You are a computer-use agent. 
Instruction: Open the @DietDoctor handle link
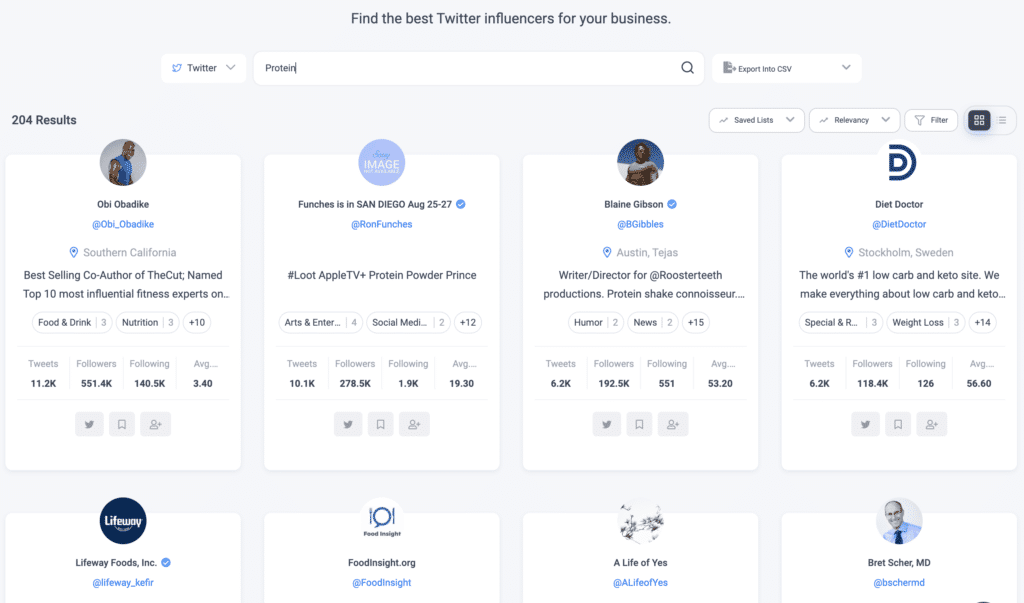pyautogui.click(x=899, y=224)
